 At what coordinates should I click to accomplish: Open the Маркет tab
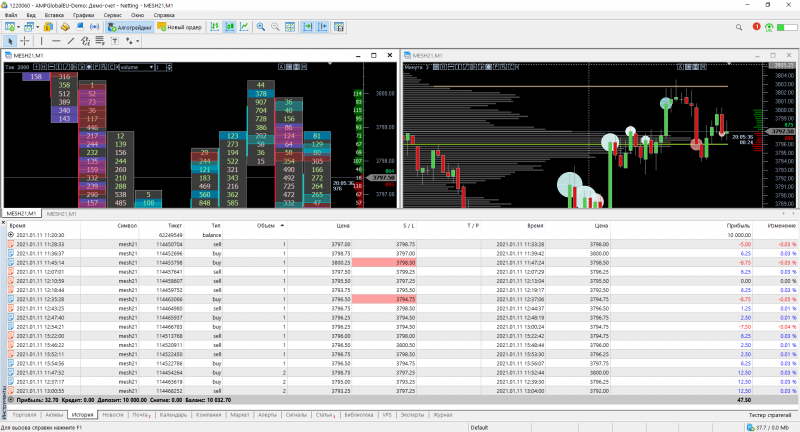(x=239, y=415)
